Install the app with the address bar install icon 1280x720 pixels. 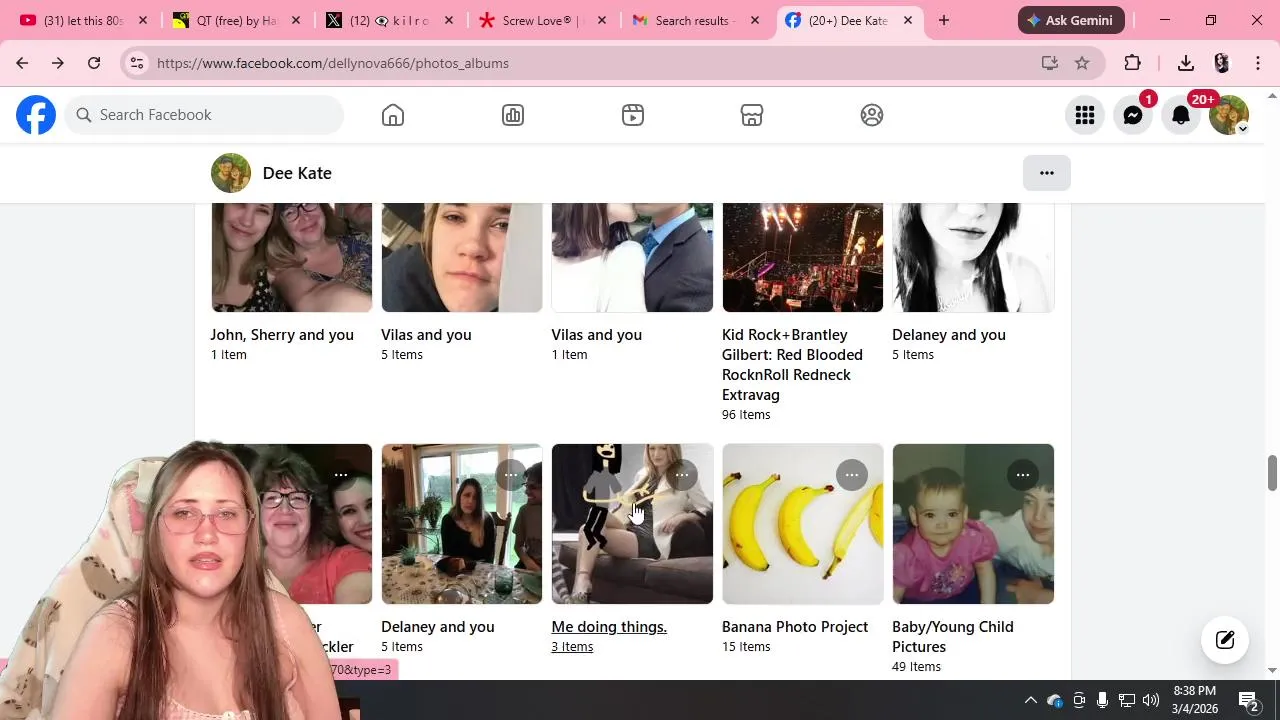(x=1049, y=63)
